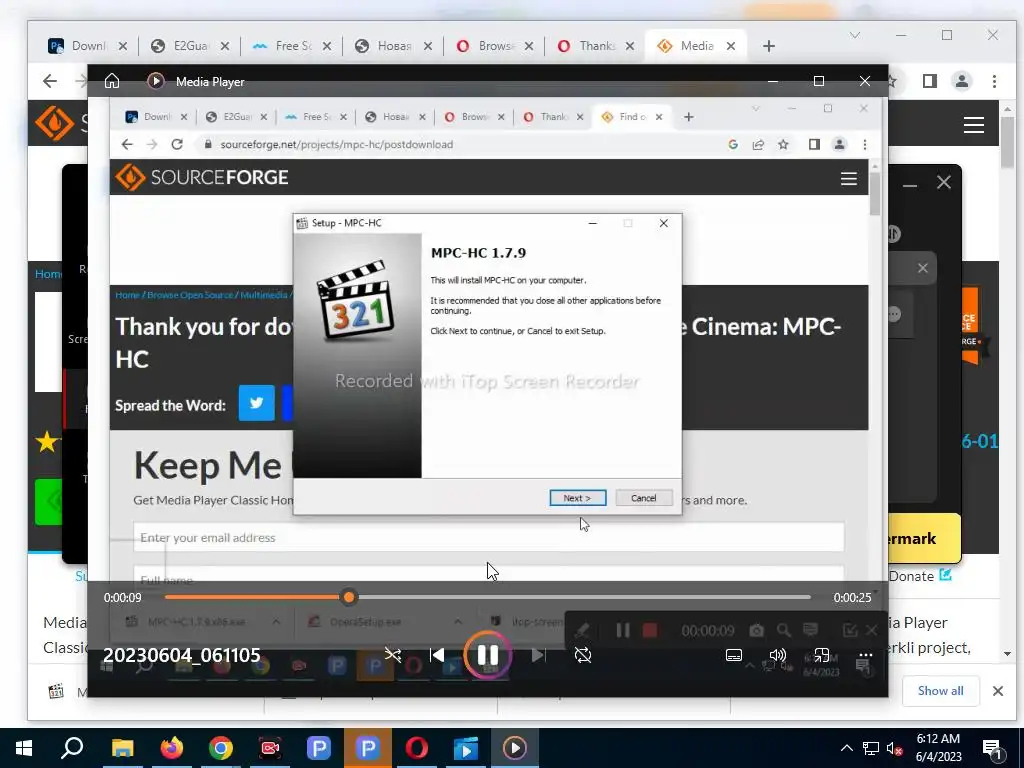Open Windows taskbar search
The width and height of the screenshot is (1024, 768).
[x=72, y=748]
